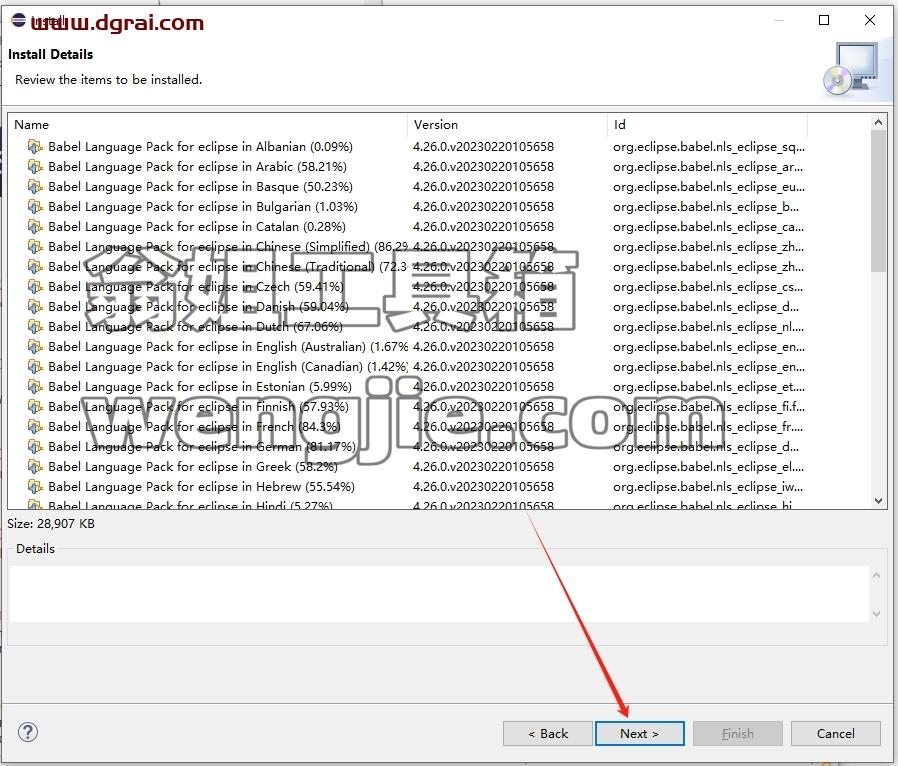Click the Albanian language pack feature icon
898x766 pixels.
click(35, 147)
